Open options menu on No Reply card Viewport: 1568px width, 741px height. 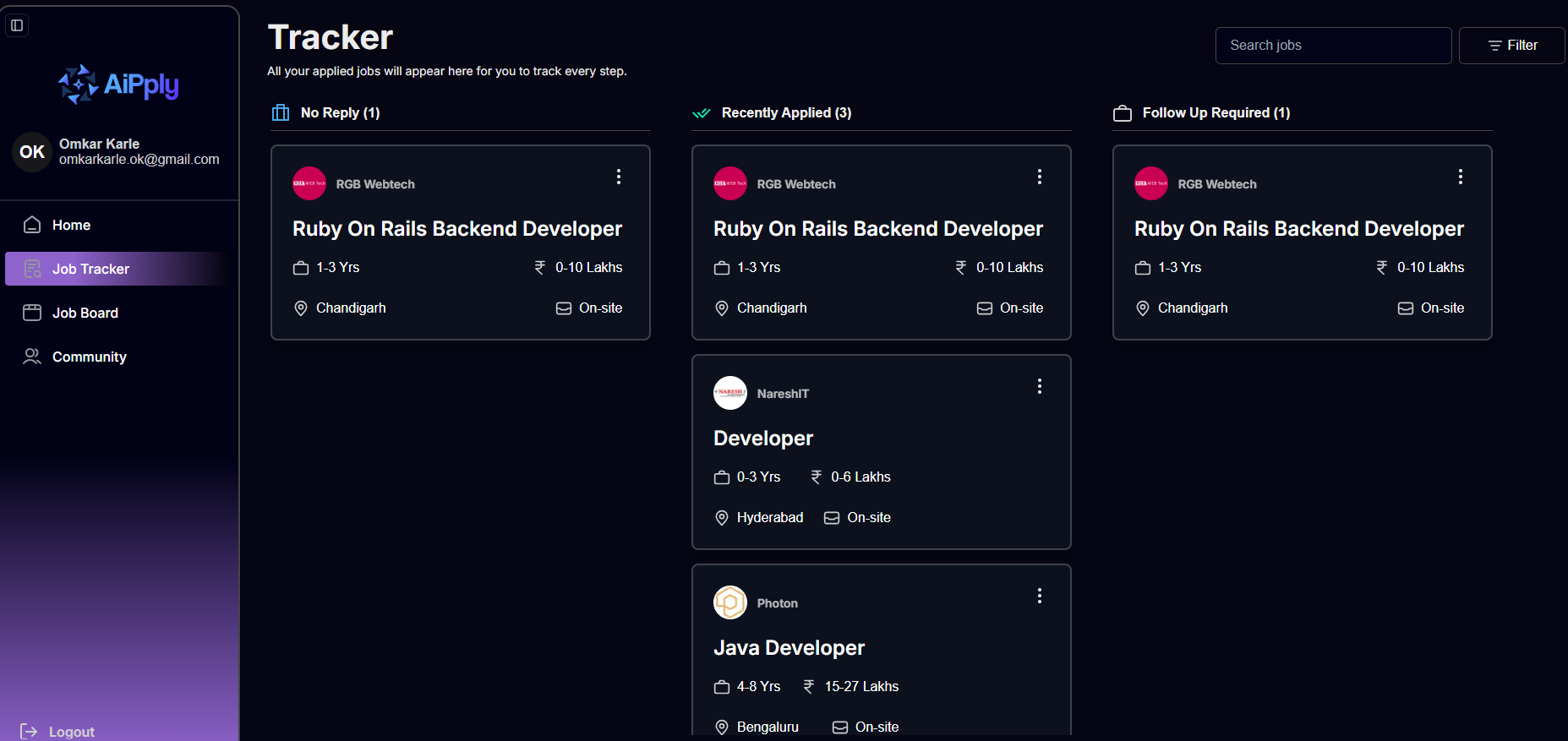click(x=619, y=177)
